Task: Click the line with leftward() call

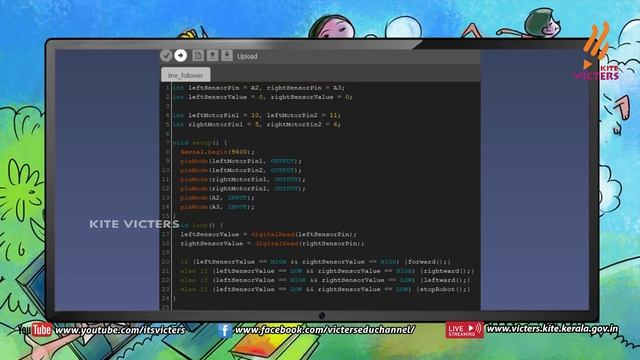Action: pyautogui.click(x=325, y=280)
